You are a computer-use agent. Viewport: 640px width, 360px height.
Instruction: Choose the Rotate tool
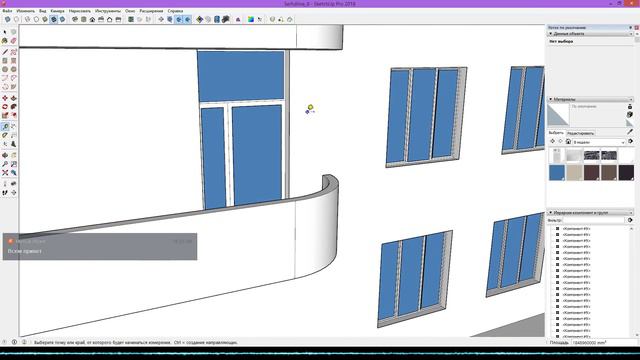pyautogui.click(x=5, y=107)
